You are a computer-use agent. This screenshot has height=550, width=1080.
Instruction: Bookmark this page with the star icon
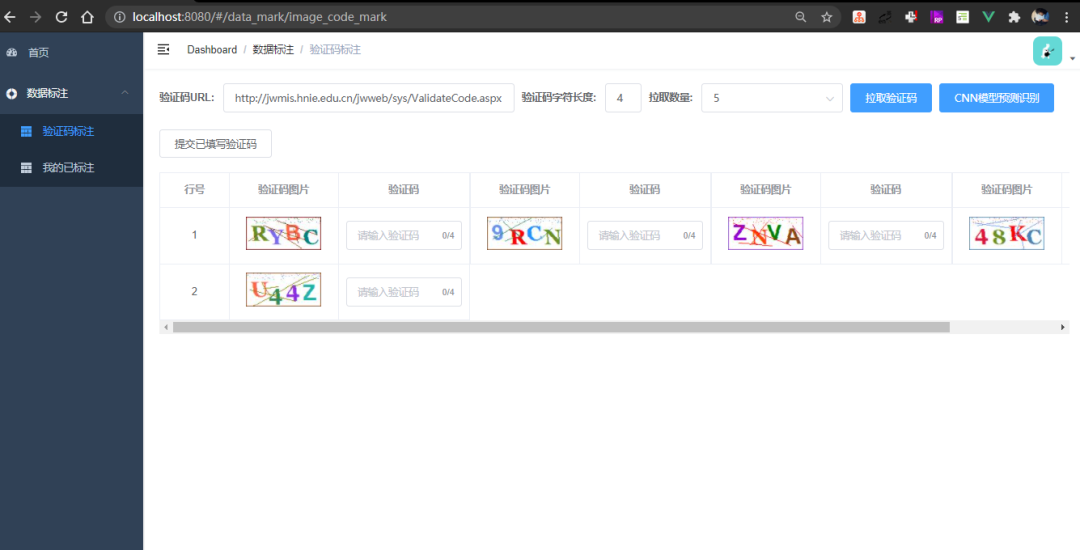coord(827,17)
